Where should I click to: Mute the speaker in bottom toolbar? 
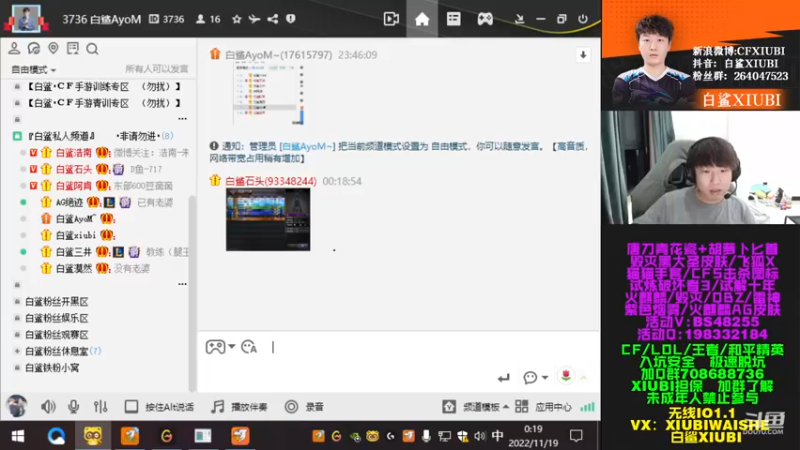pos(48,407)
